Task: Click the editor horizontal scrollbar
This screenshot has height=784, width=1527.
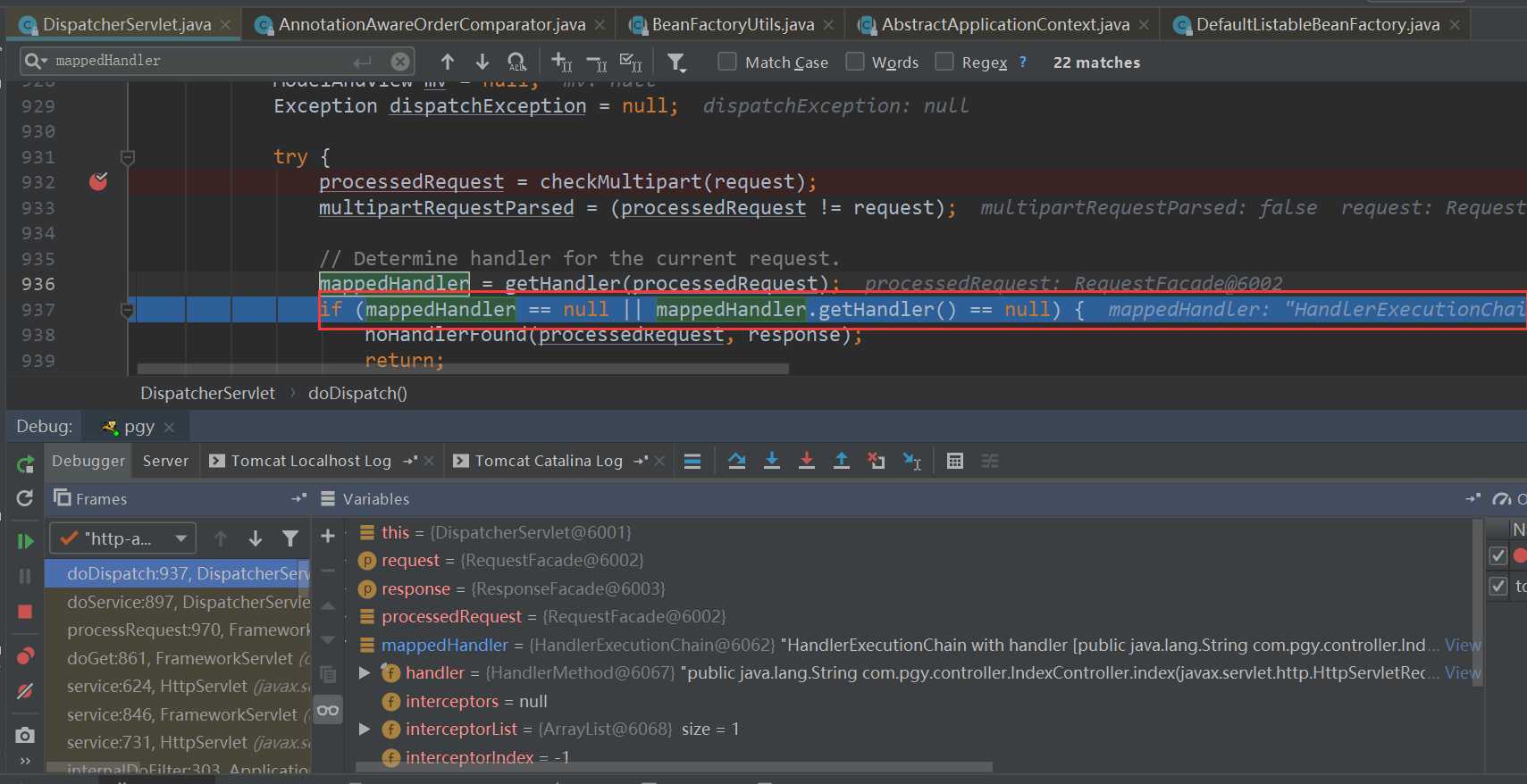Action: (463, 368)
